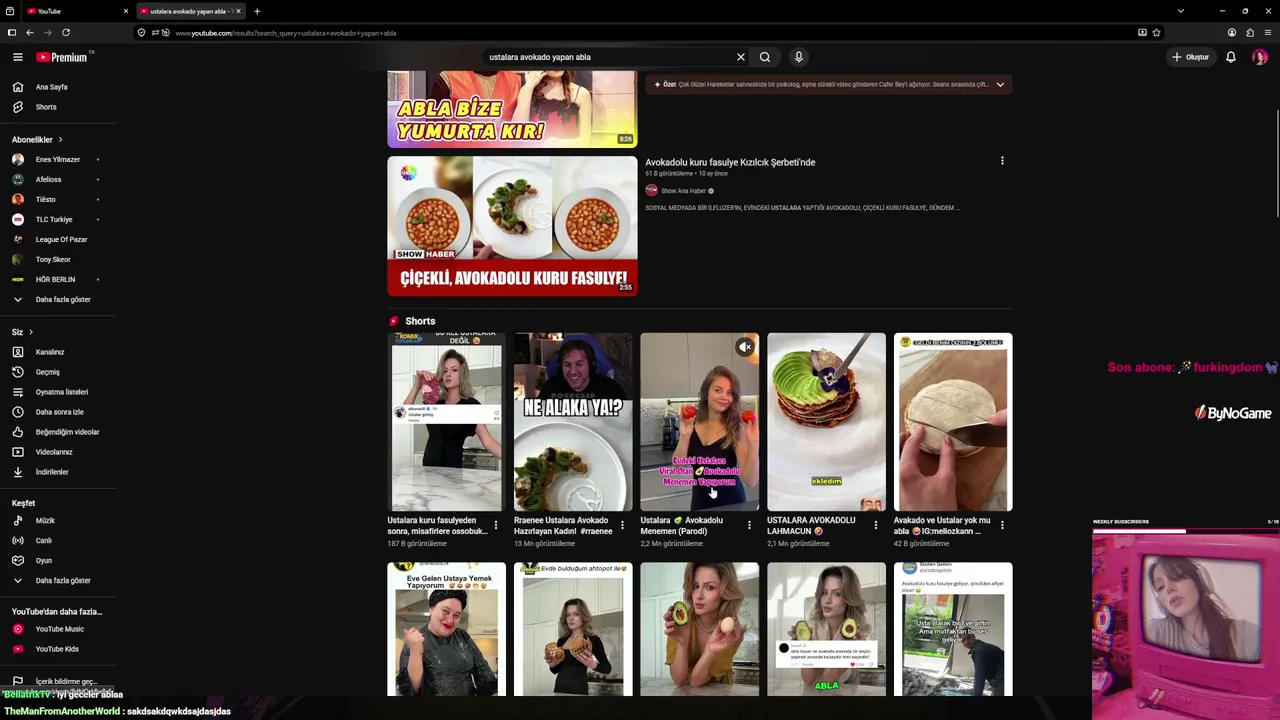Open the notifications bell

click(x=1231, y=57)
